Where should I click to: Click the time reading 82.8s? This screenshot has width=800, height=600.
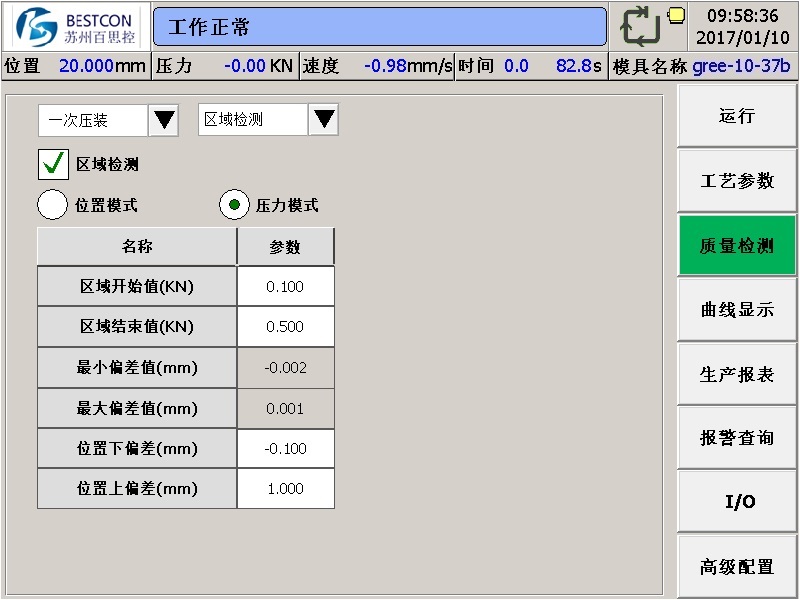[x=579, y=66]
